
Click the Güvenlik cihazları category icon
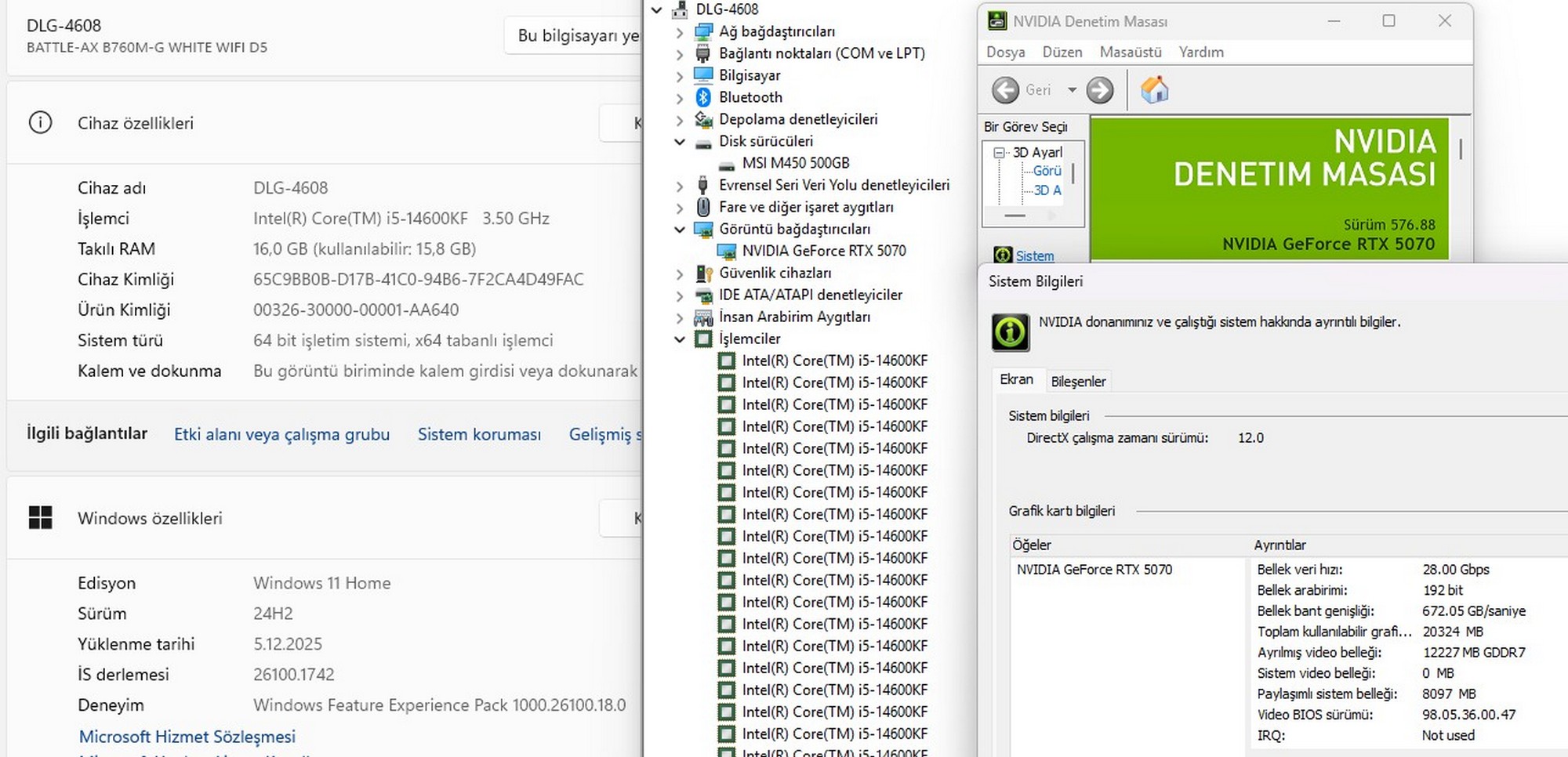(x=703, y=273)
